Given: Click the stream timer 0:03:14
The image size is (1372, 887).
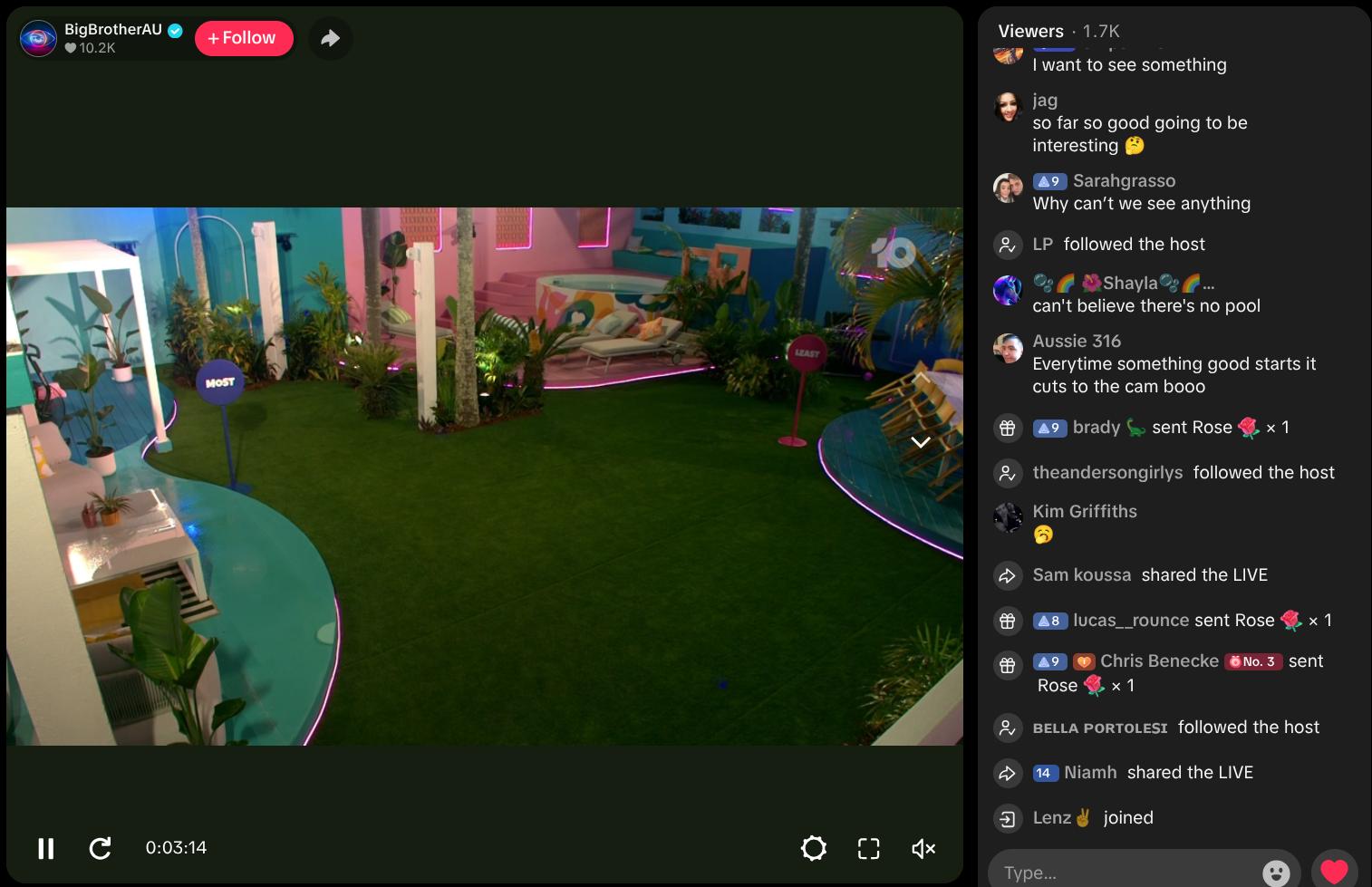Looking at the screenshot, I should point(176,848).
